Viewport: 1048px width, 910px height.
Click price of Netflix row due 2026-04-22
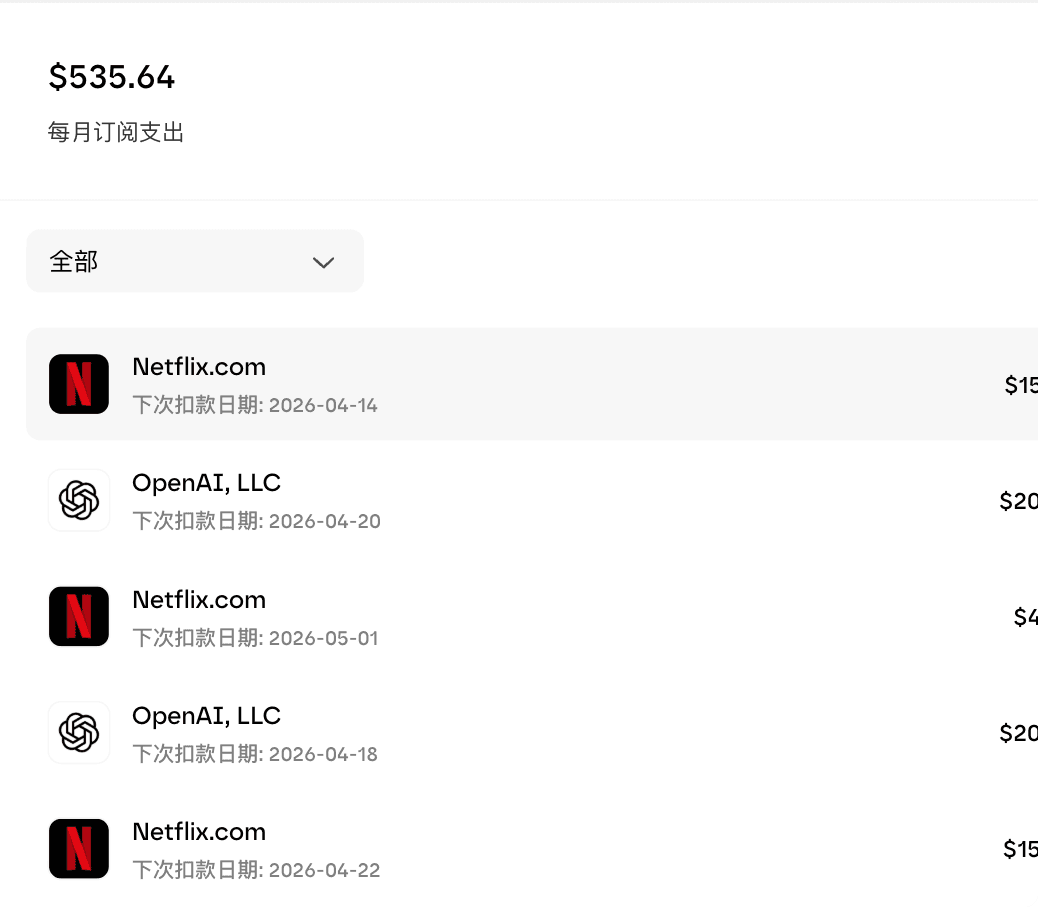tap(1021, 849)
